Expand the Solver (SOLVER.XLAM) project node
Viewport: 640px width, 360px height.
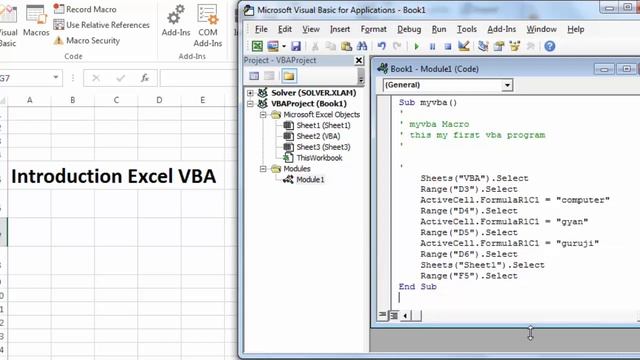(x=250, y=93)
